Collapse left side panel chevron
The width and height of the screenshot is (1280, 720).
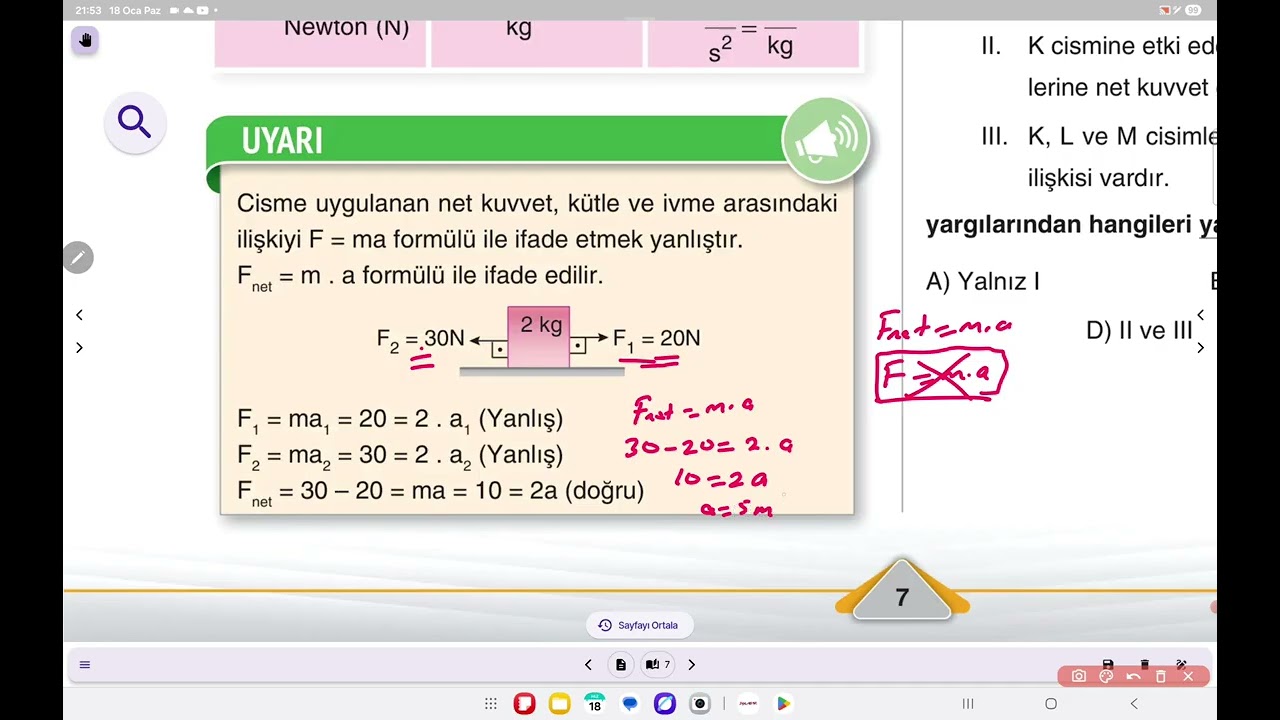point(79,315)
